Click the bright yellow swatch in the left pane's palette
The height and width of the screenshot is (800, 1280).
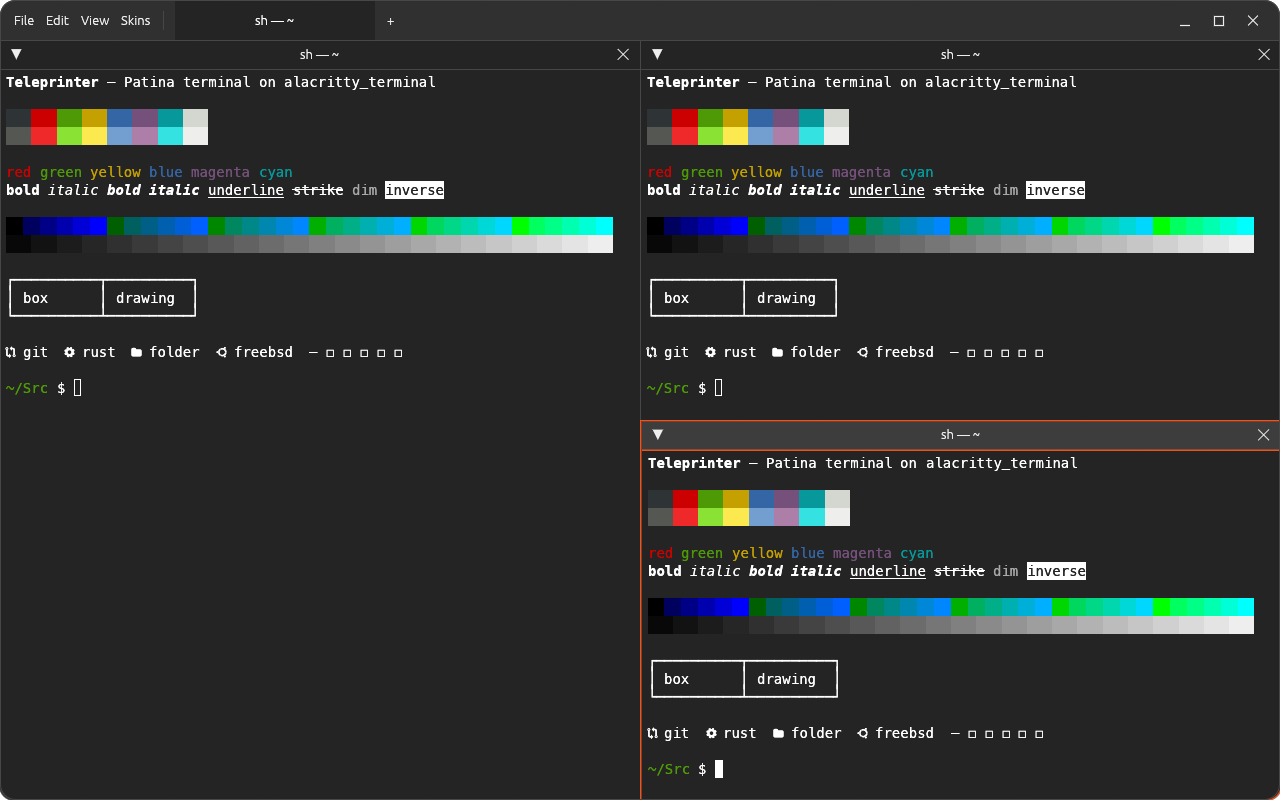(94, 136)
